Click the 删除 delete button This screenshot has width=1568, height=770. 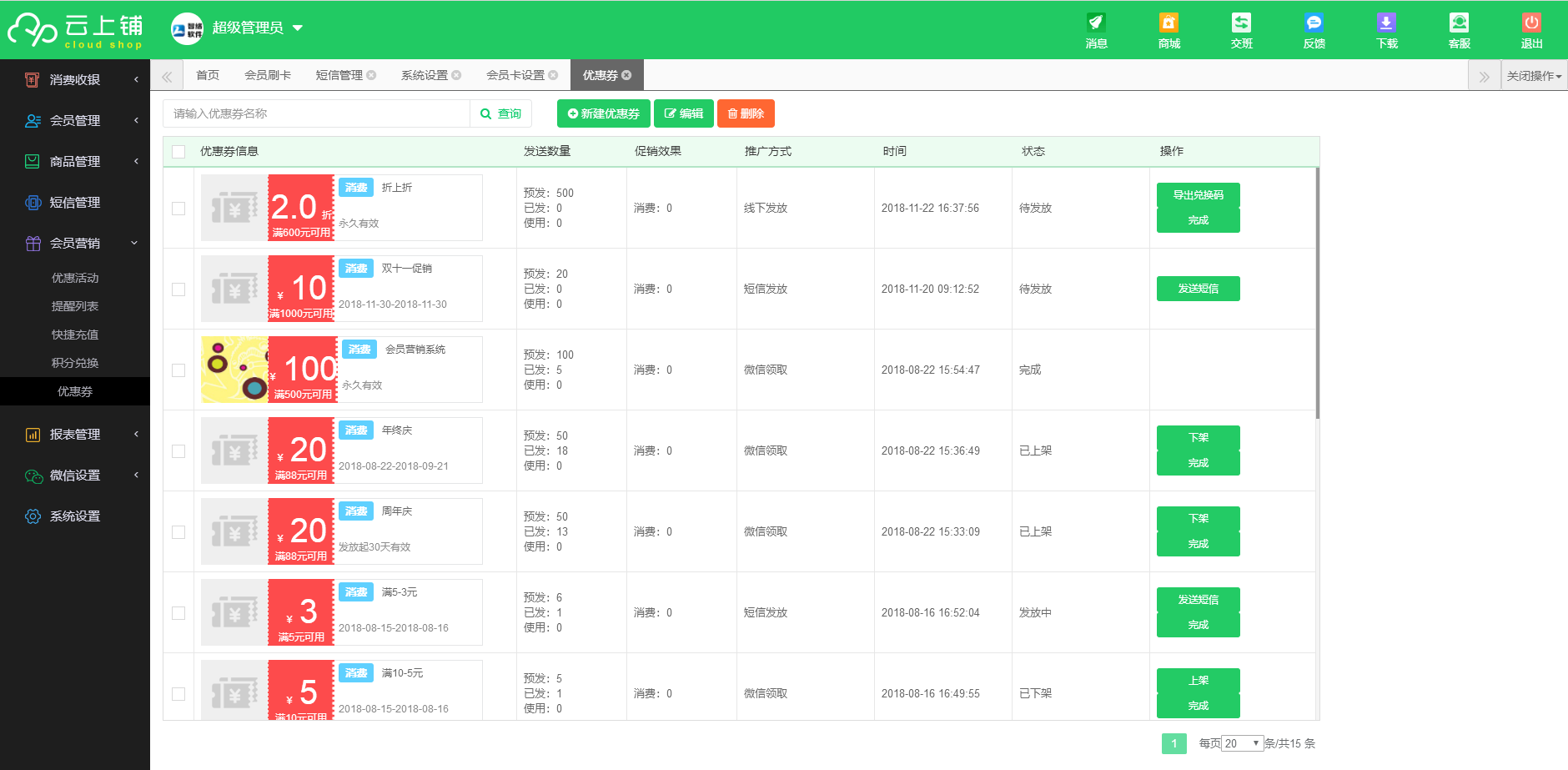746,113
